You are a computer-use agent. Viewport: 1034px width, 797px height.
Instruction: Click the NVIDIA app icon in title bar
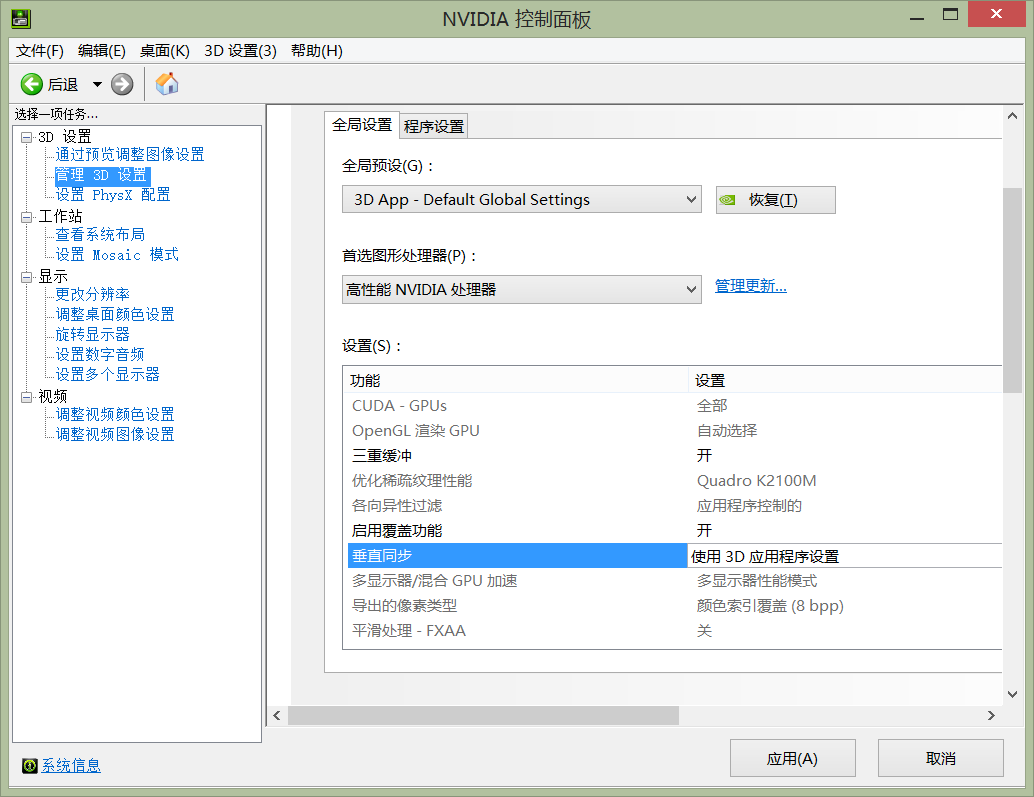click(x=21, y=18)
